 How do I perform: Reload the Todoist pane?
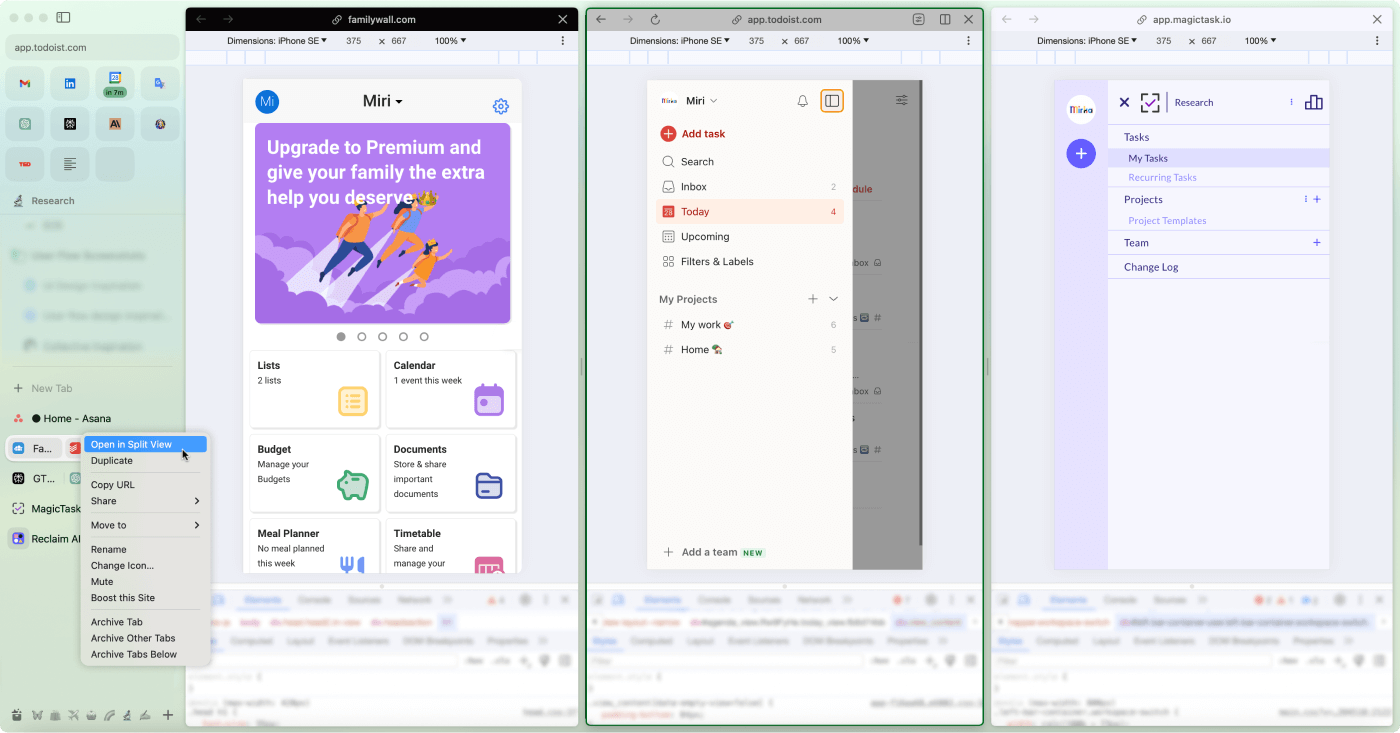click(x=655, y=19)
